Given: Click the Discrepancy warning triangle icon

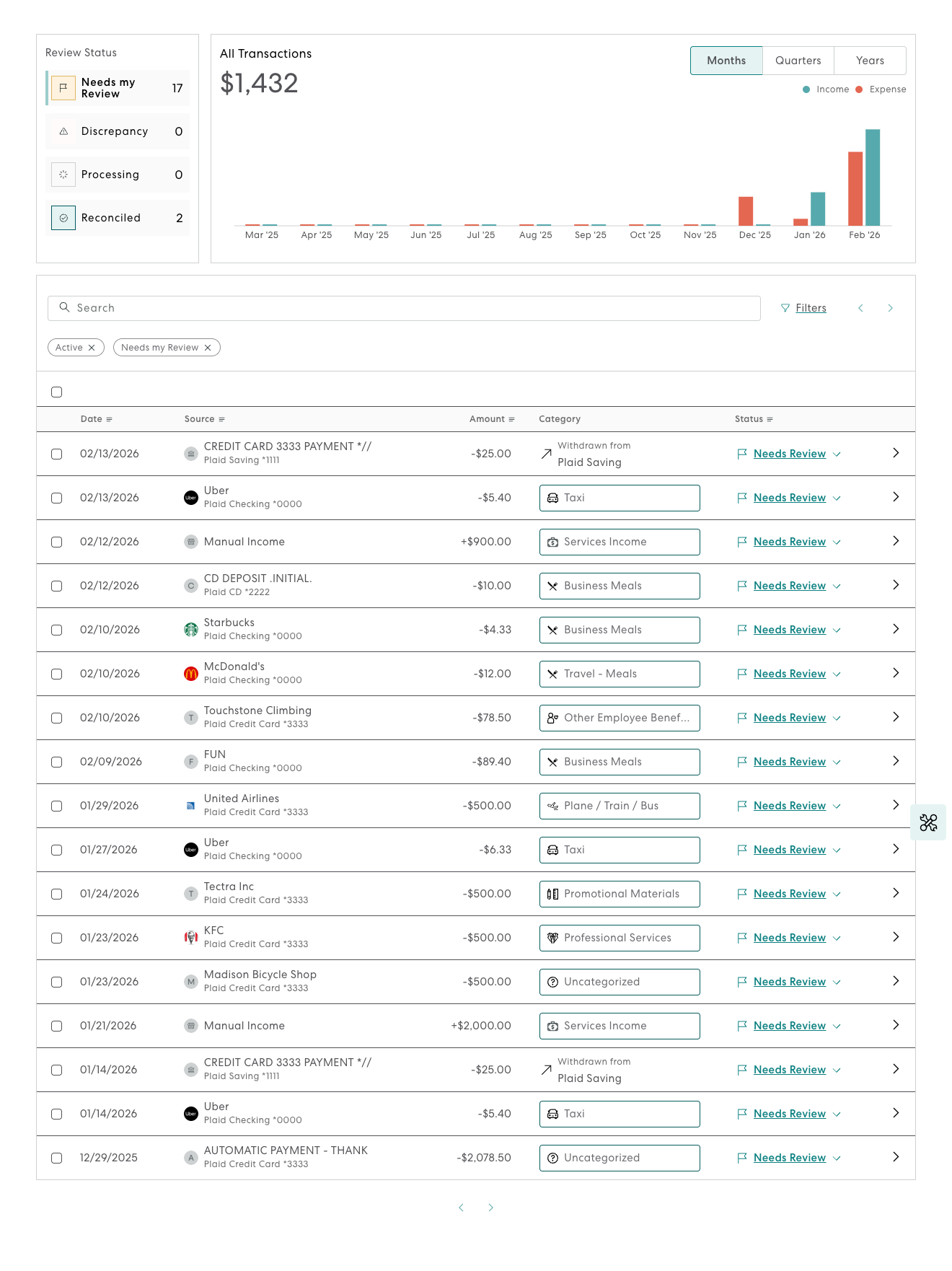Looking at the screenshot, I should coord(63,131).
